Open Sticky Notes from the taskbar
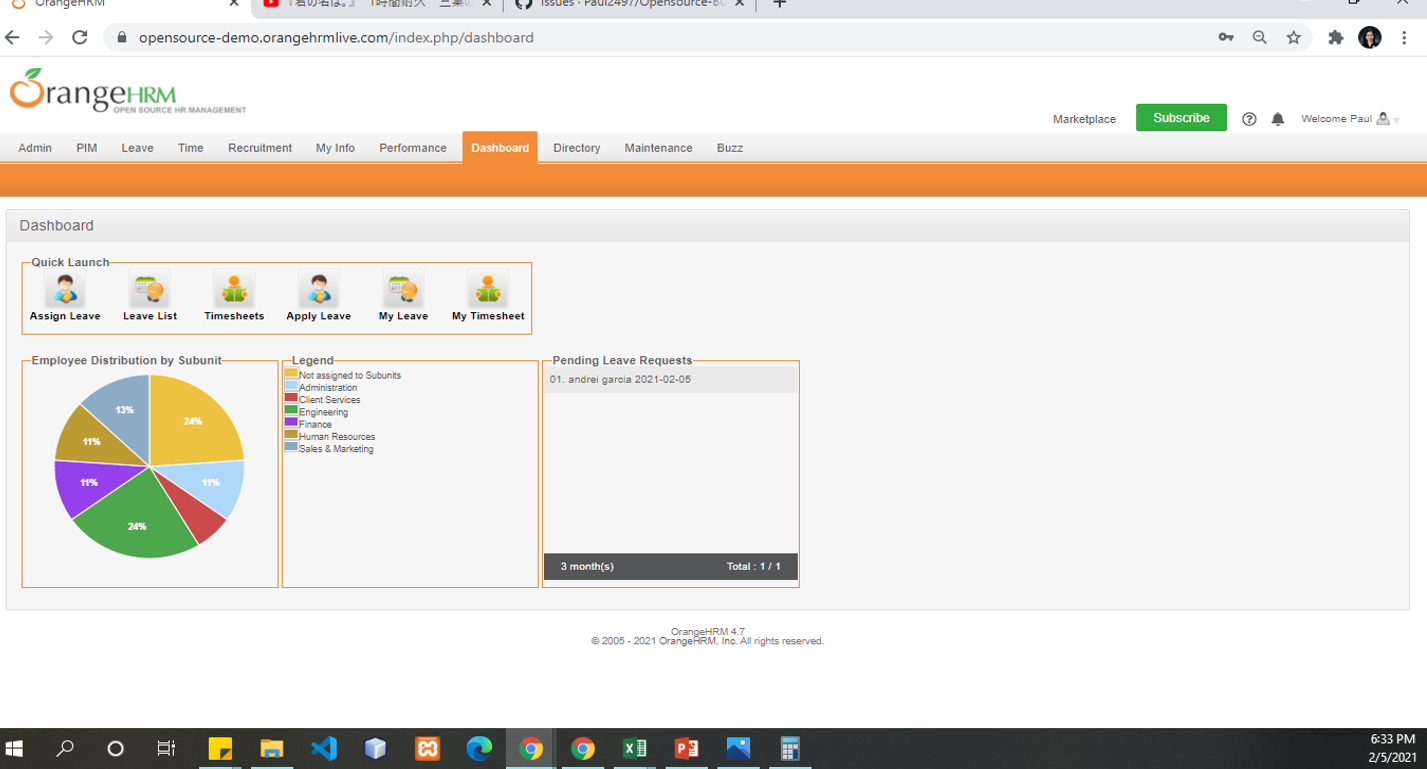The width and height of the screenshot is (1427, 769). (220, 748)
